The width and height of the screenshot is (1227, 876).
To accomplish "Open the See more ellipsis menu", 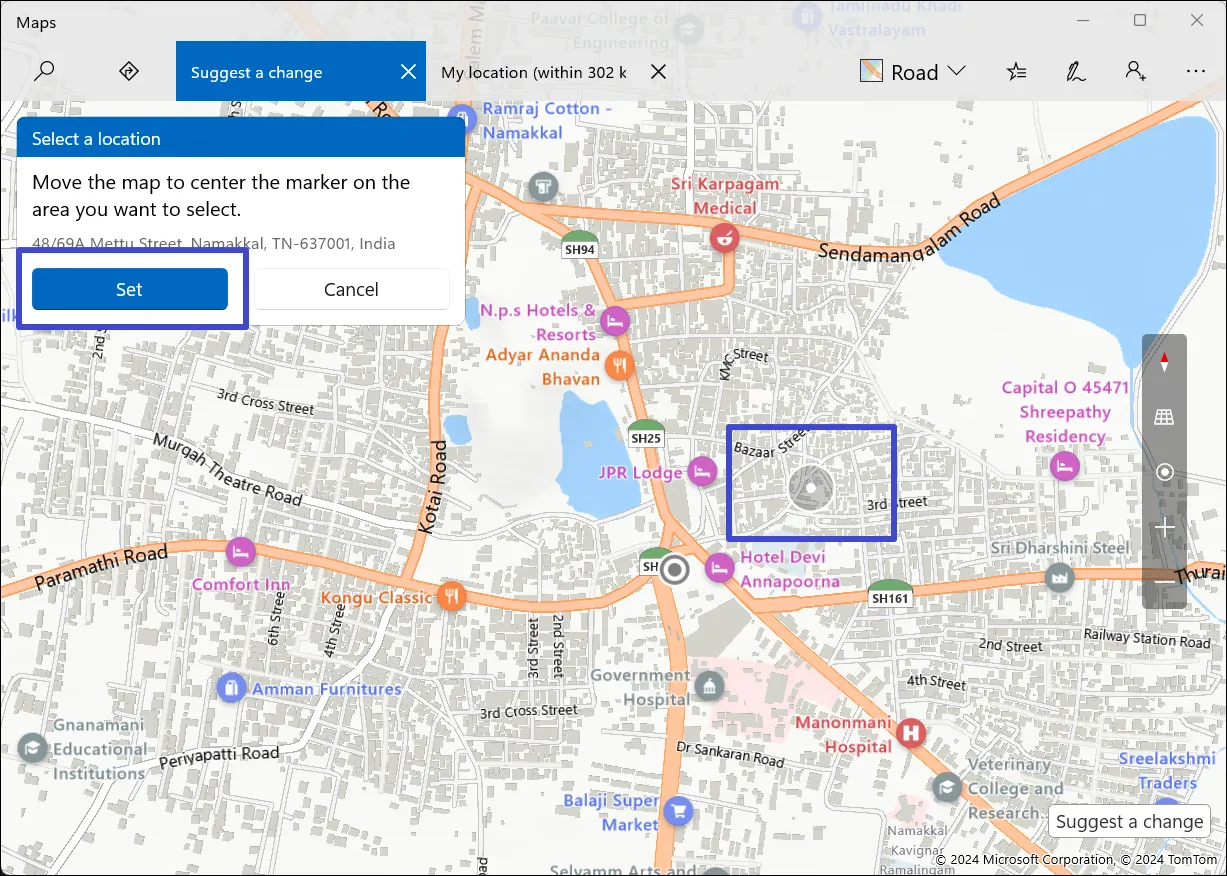I will click(x=1195, y=71).
